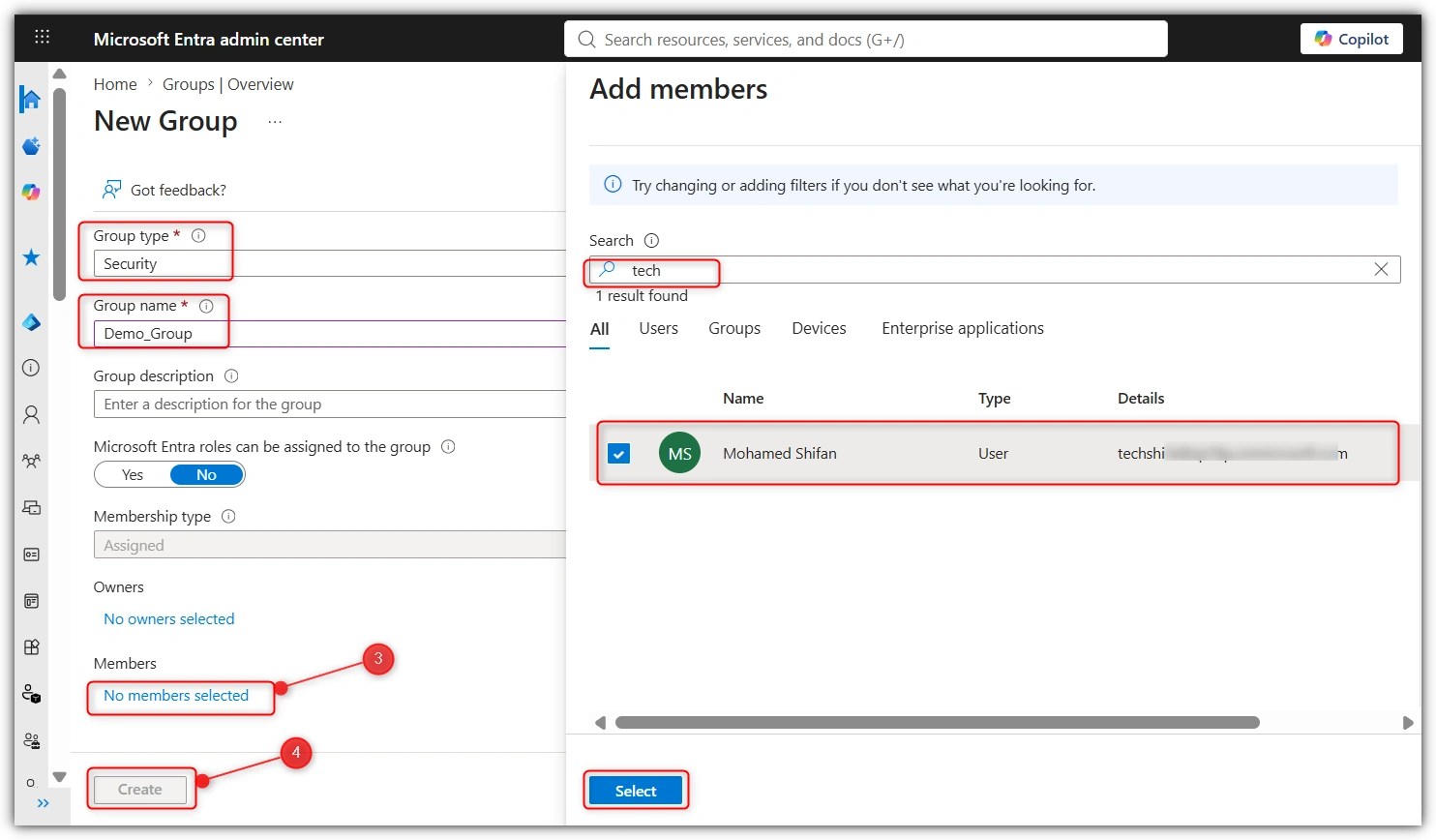This screenshot has height=840, width=1436.
Task: Show info tooltip for Group name
Action: [206, 306]
